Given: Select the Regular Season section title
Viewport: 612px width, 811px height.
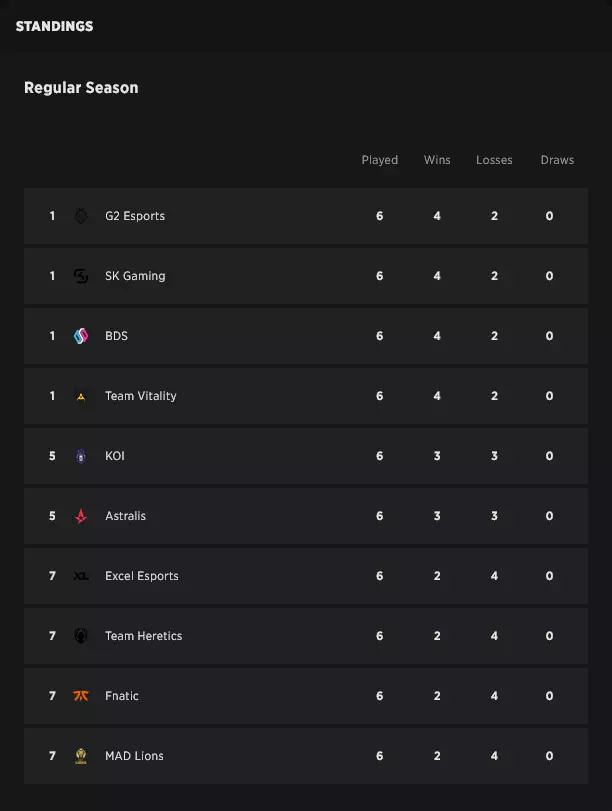Looking at the screenshot, I should click(81, 88).
